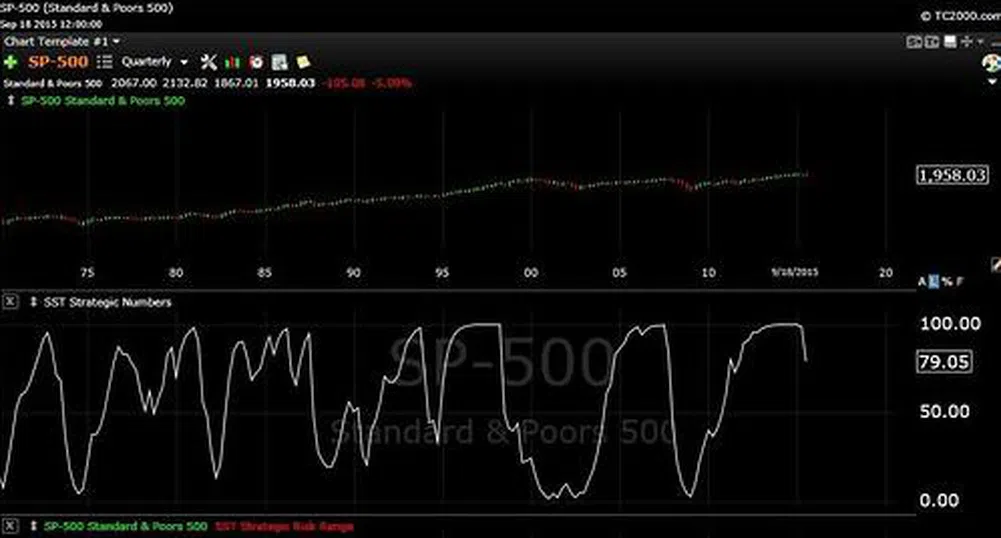This screenshot has height=538, width=1001.
Task: Open the Chart Template #1 dropdown
Action: coord(62,41)
